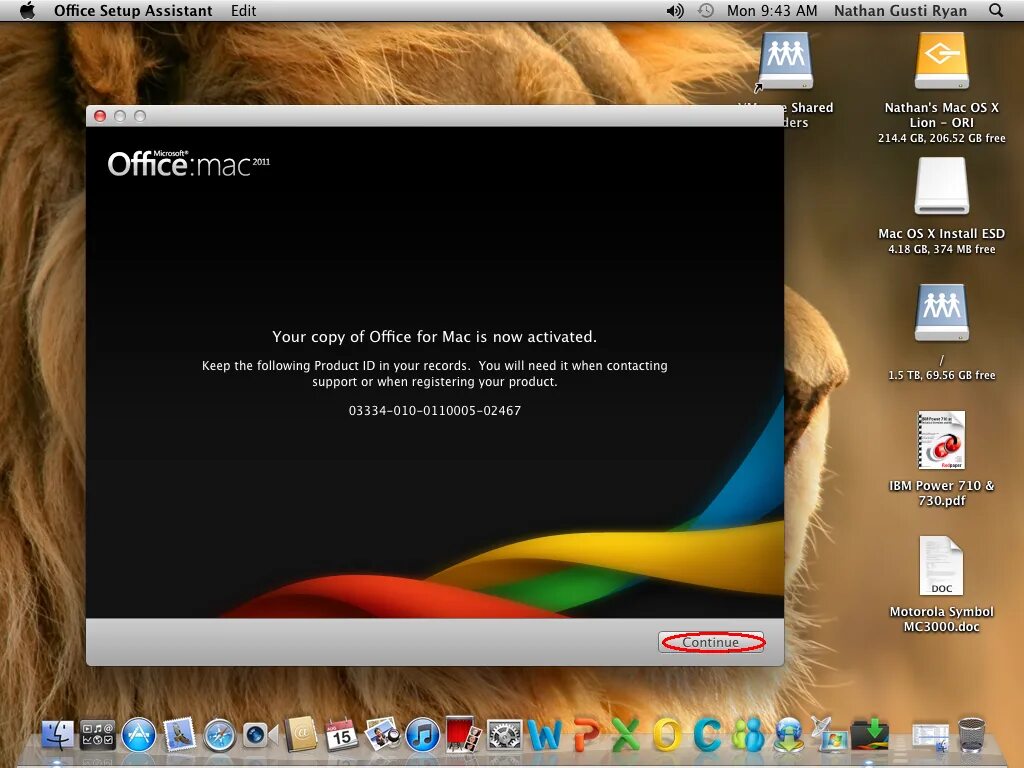Click the Continue button
Screen dimensions: 1024x768
pos(711,642)
